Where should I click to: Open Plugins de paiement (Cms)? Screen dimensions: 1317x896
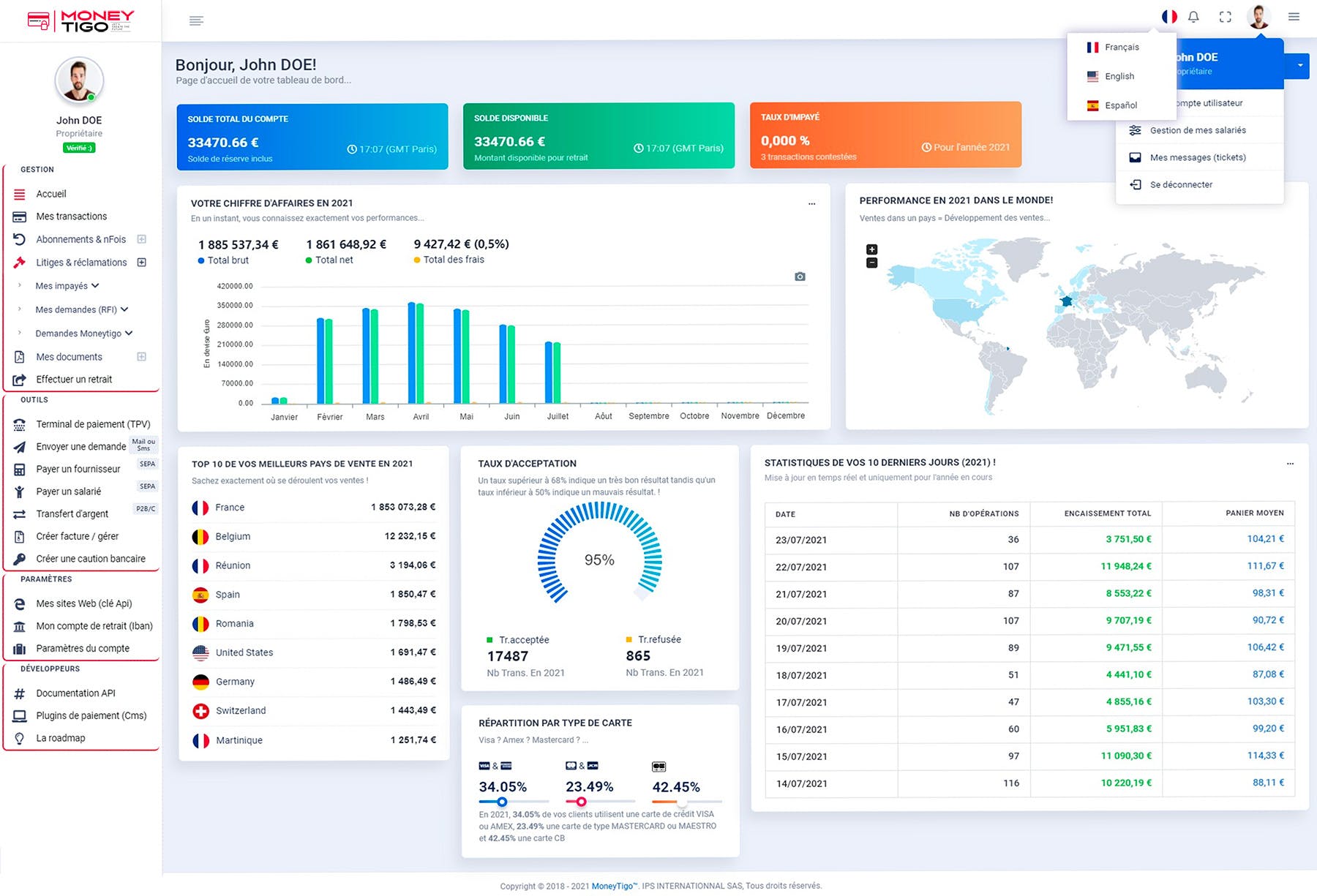click(x=91, y=716)
